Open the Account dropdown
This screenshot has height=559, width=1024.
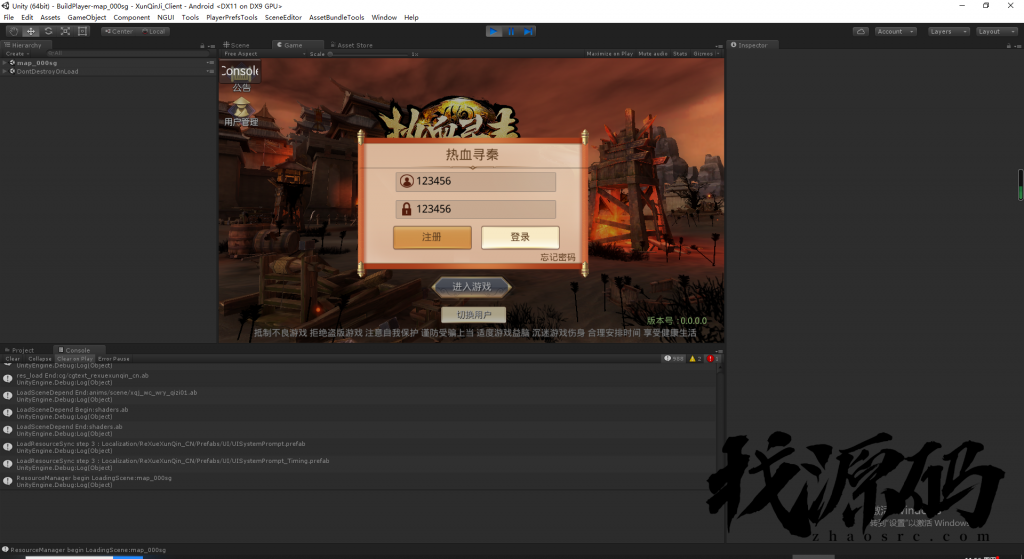pyautogui.click(x=895, y=31)
